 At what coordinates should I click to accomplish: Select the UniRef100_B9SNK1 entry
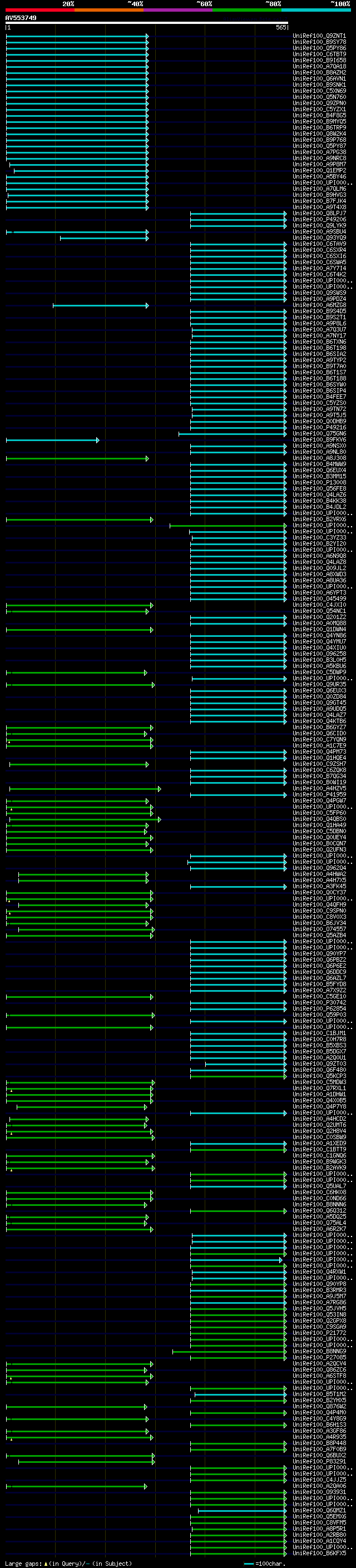coord(319,85)
